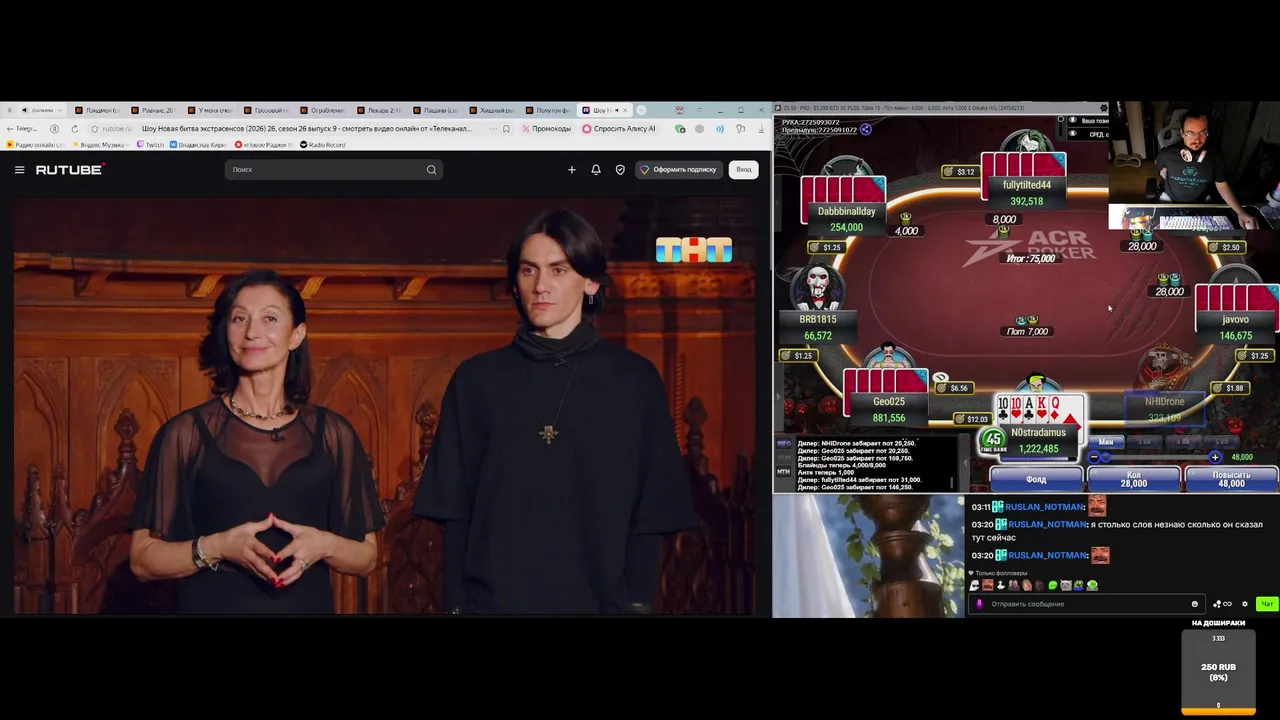Viewport: 1280px width, 720px height.
Task: Open chat settings gear icon
Action: [x=1245, y=604]
